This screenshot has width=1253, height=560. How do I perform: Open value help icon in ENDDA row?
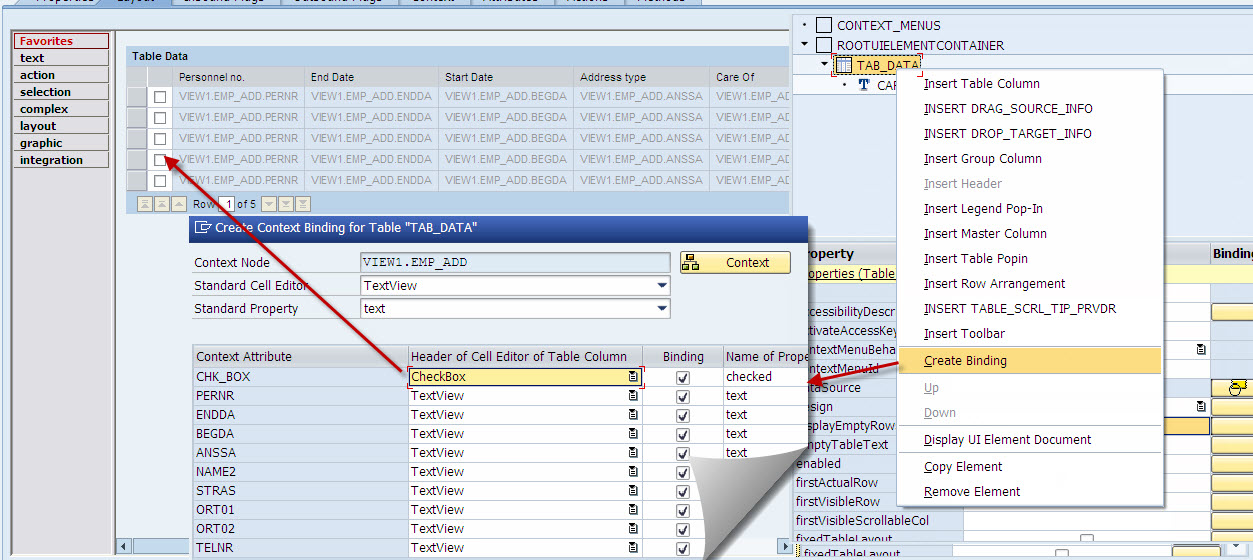[634, 415]
